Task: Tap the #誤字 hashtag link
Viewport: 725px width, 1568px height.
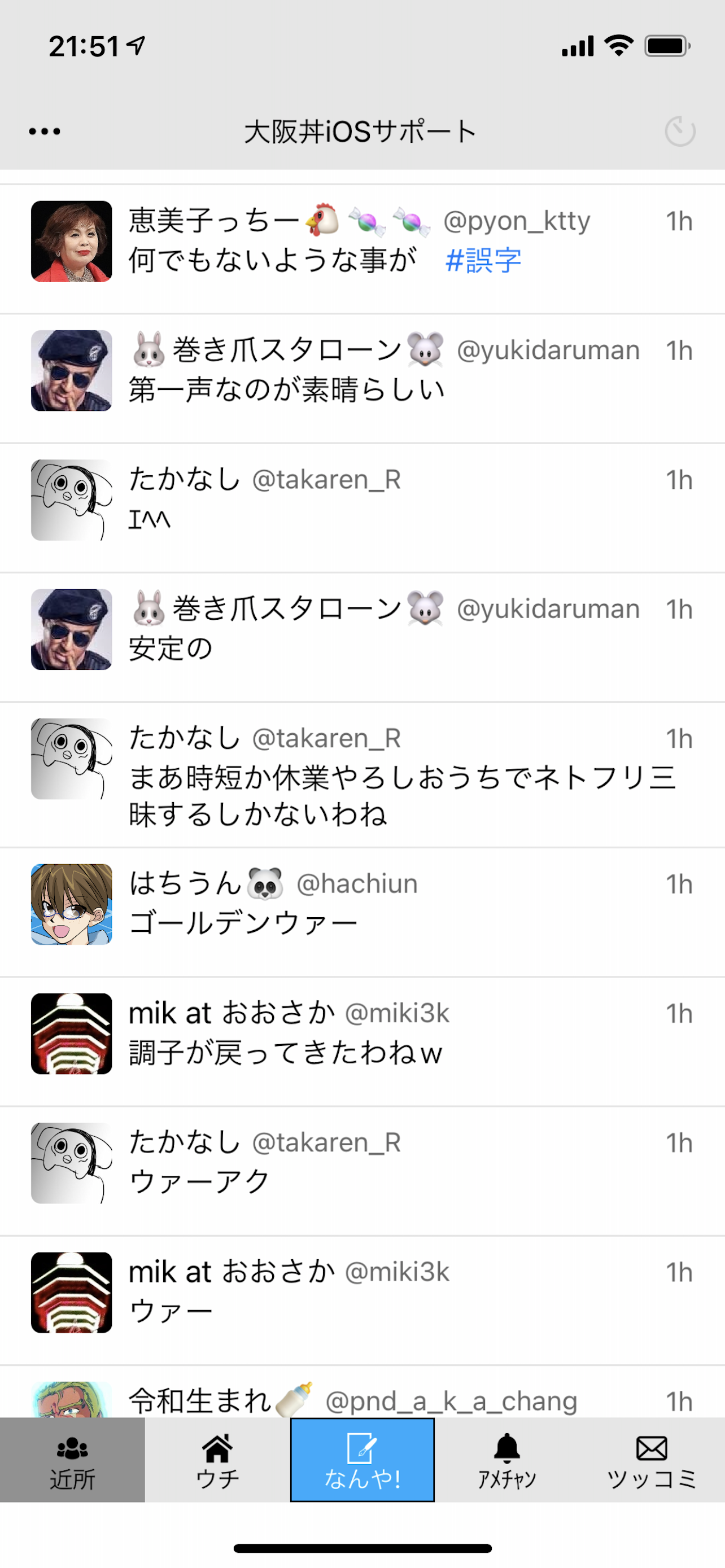Action: coord(483,261)
